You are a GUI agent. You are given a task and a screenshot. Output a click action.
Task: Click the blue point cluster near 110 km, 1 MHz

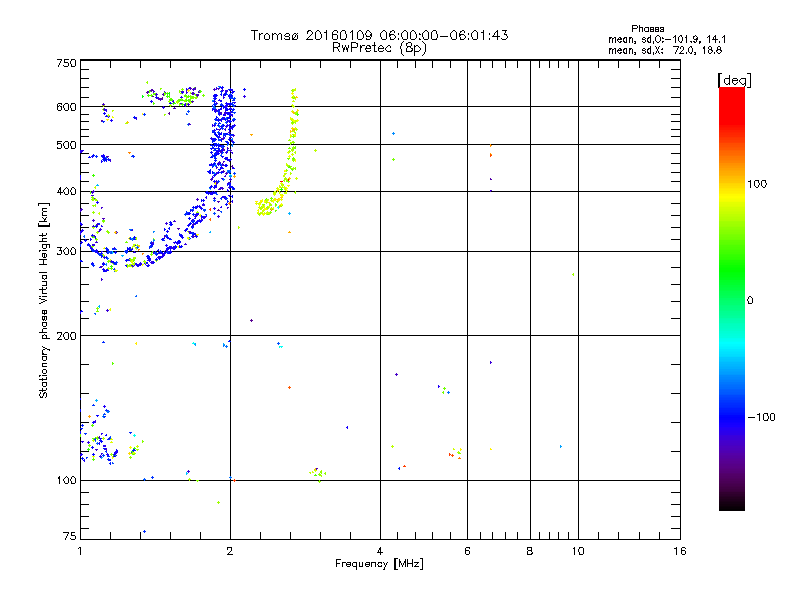tap(99, 448)
